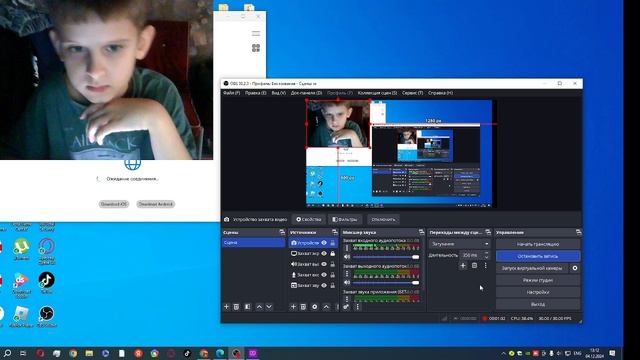The image size is (640, 360).
Task: Open the View menu in OBS
Action: click(x=278, y=93)
